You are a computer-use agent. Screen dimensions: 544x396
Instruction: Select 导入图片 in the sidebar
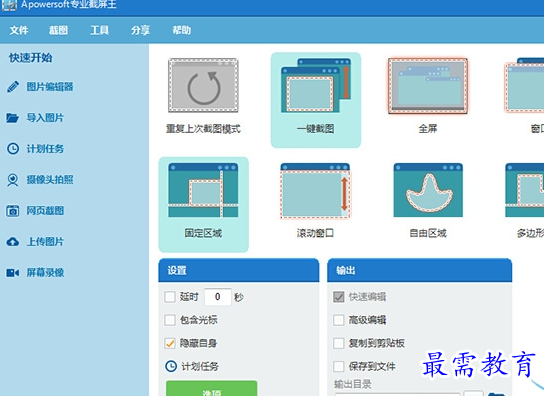[x=45, y=118]
